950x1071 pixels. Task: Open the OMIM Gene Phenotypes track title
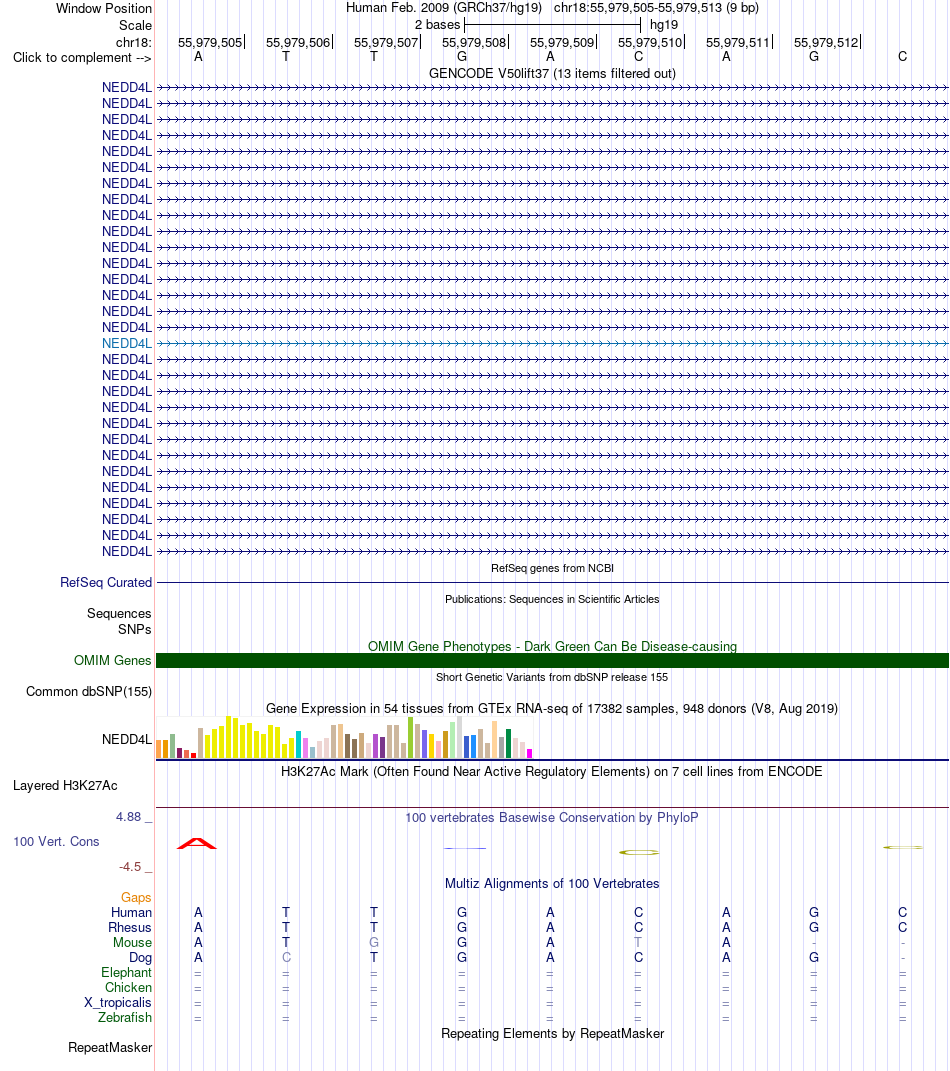[x=552, y=646]
